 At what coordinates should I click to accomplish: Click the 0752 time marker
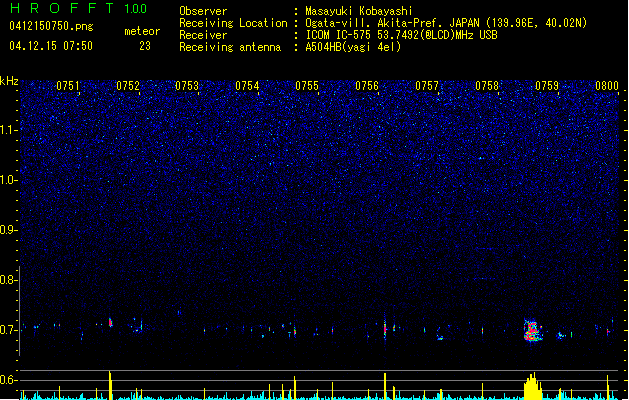coord(128,86)
